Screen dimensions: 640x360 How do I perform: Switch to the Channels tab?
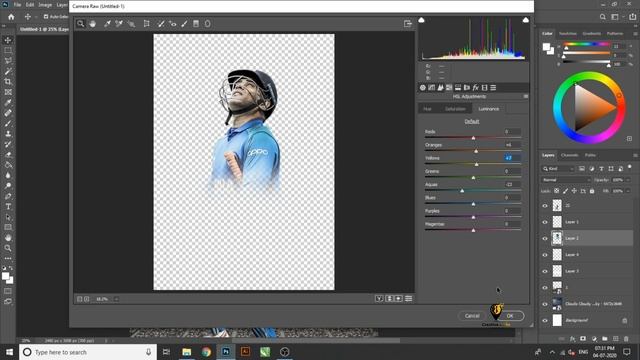[x=569, y=156]
